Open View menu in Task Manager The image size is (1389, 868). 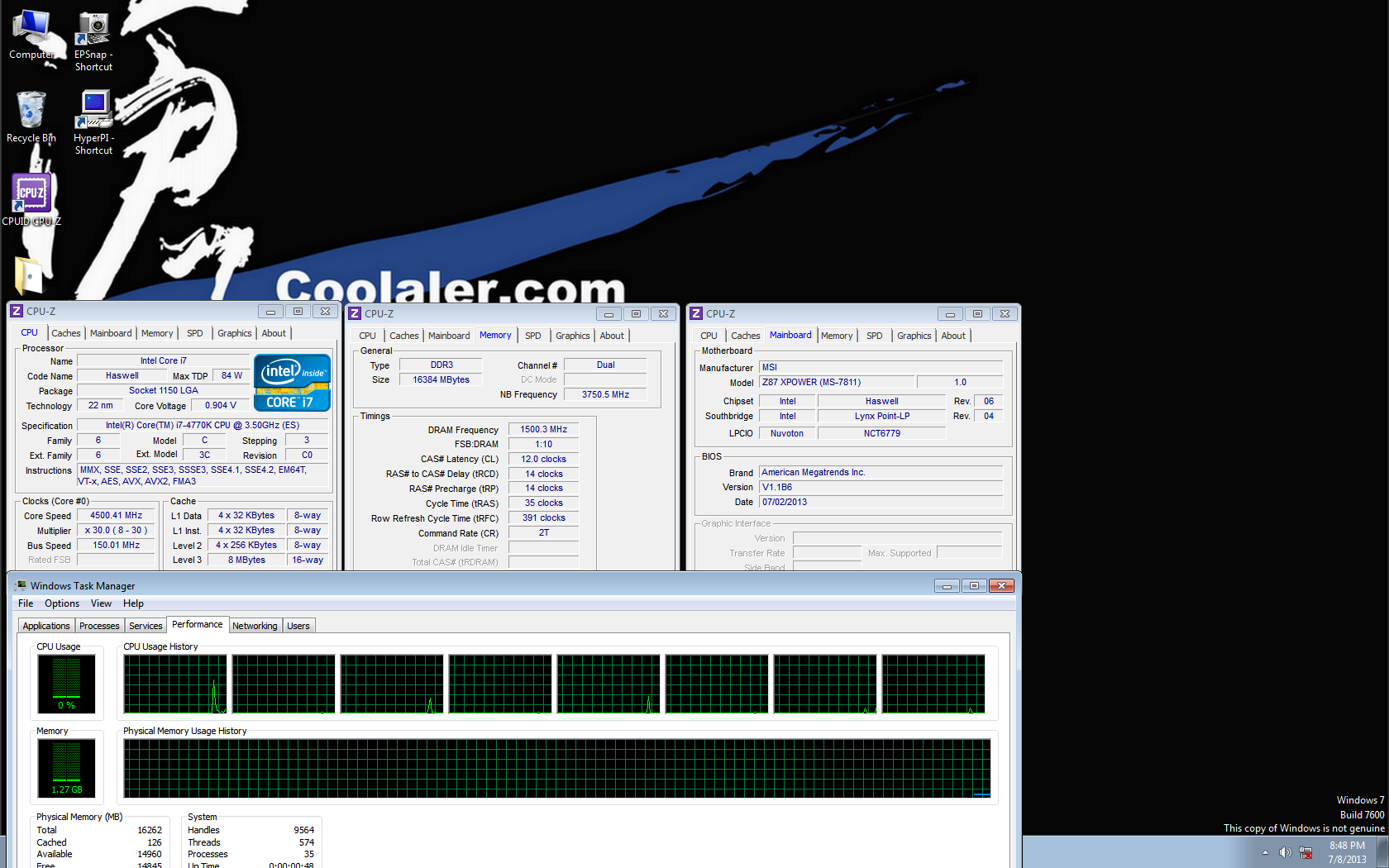click(101, 604)
